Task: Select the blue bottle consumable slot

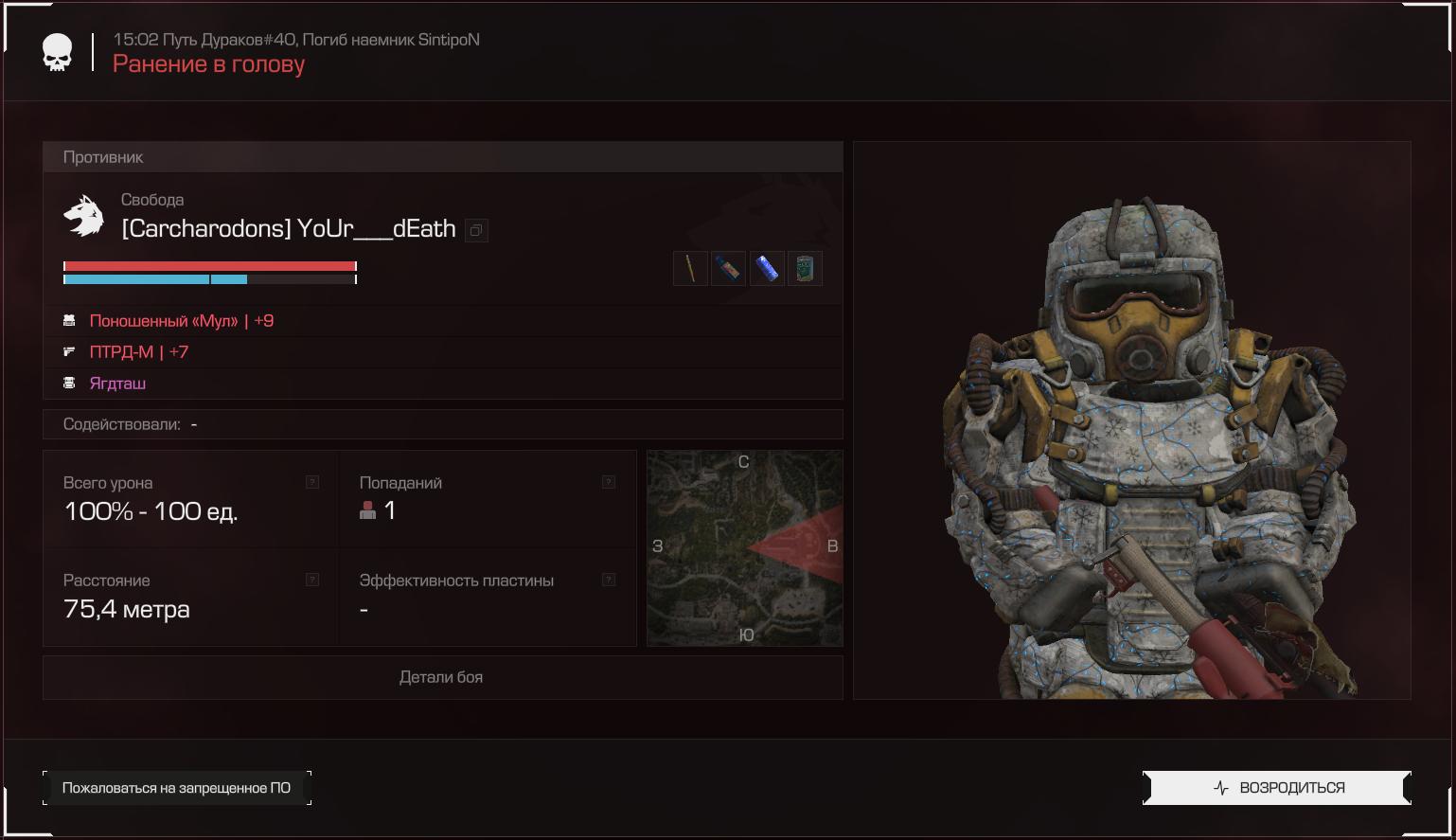Action: coord(728,269)
